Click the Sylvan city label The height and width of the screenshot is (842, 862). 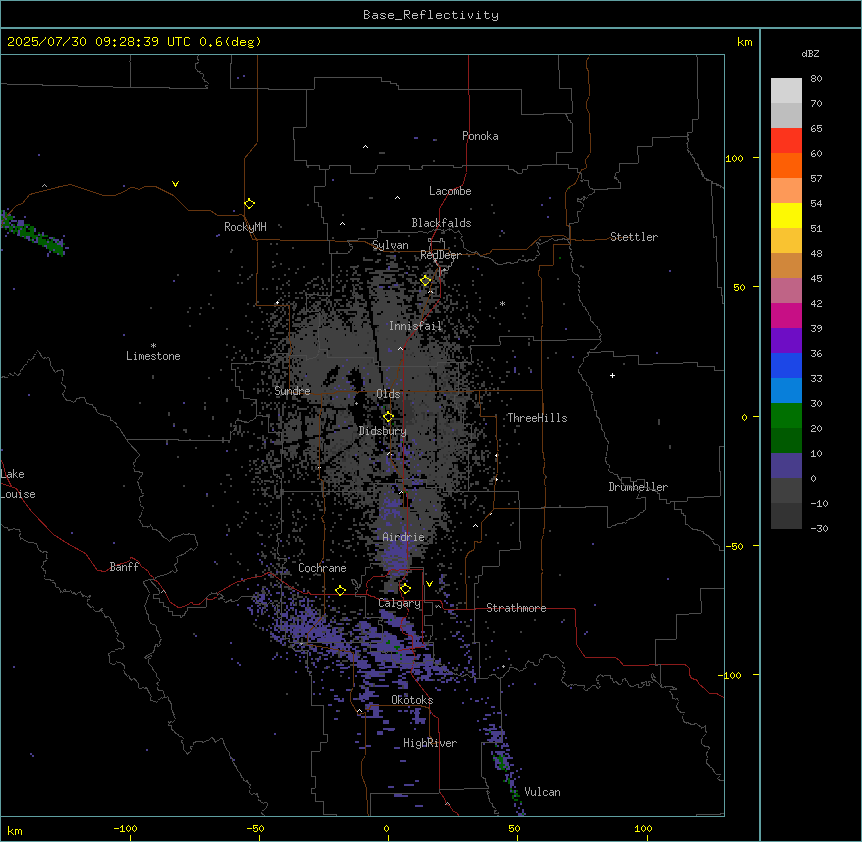tap(390, 245)
